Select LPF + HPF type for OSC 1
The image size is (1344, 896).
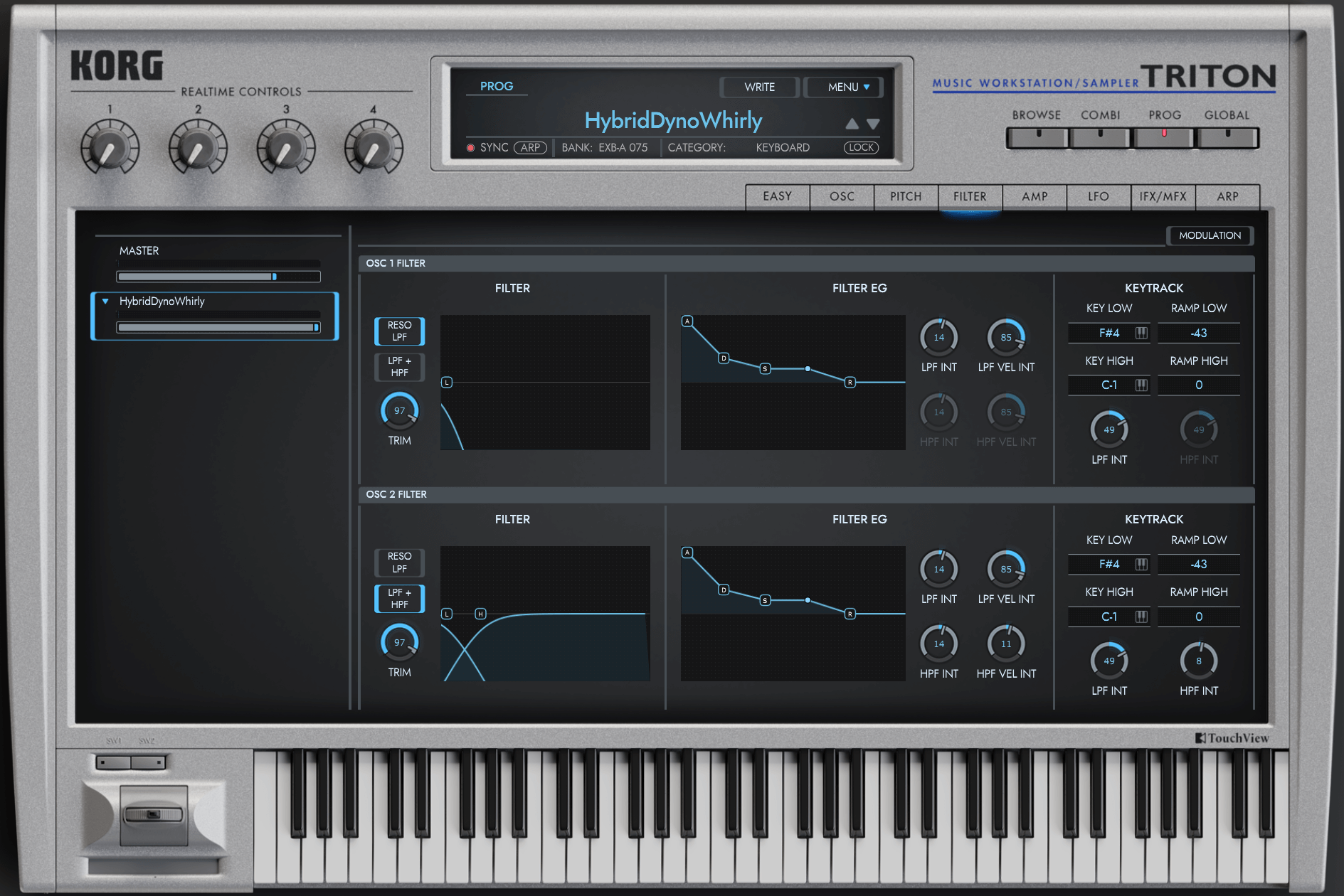click(400, 367)
